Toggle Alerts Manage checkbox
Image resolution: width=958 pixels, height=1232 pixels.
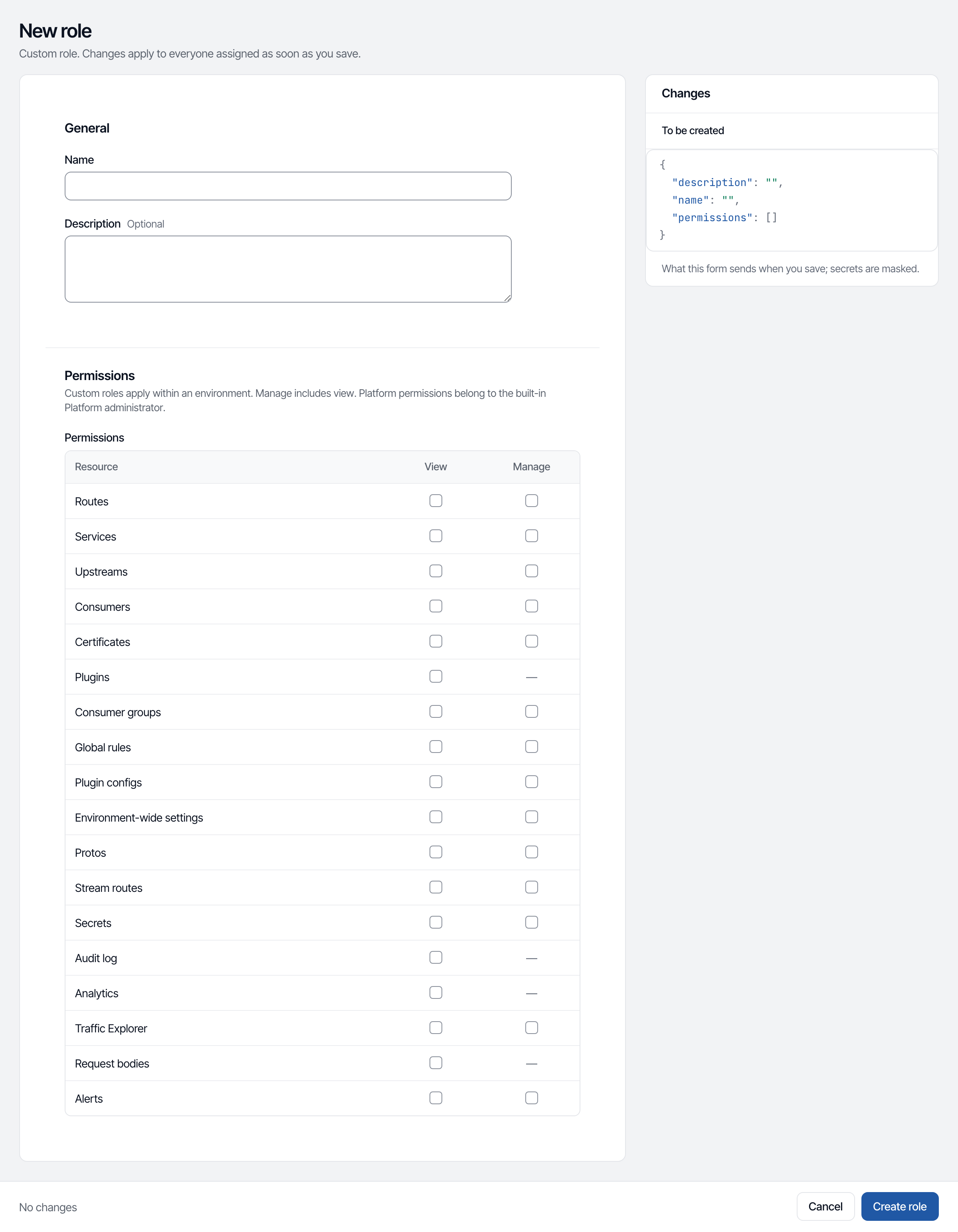(531, 1098)
